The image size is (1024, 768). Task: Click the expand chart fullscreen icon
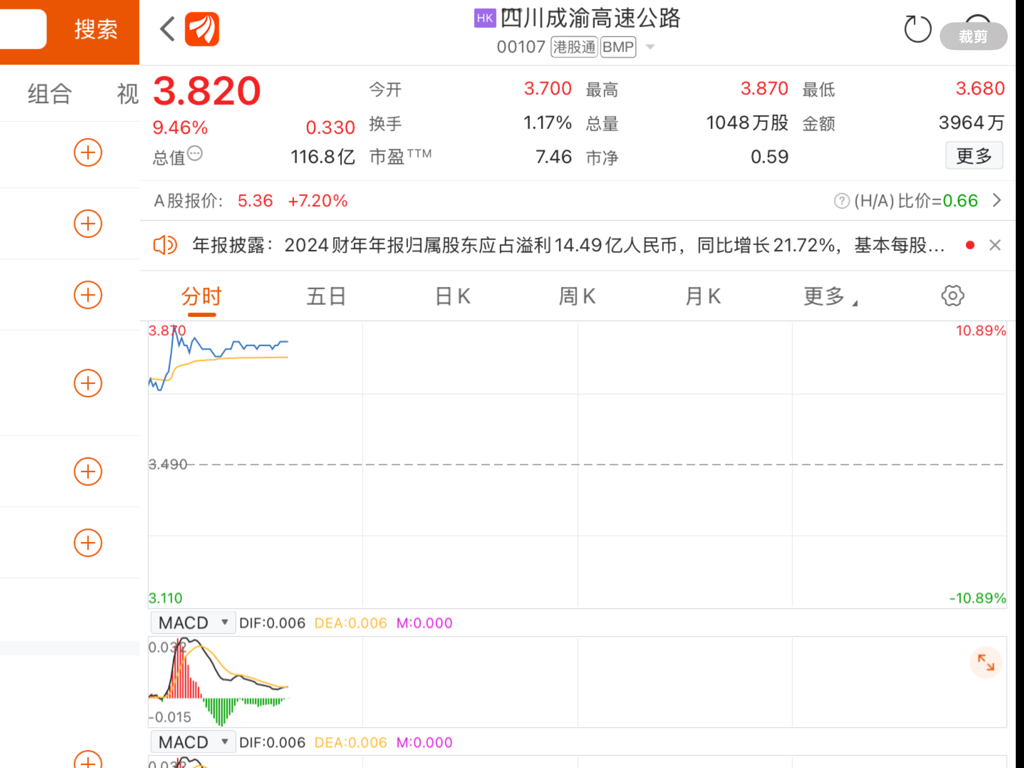point(986,662)
